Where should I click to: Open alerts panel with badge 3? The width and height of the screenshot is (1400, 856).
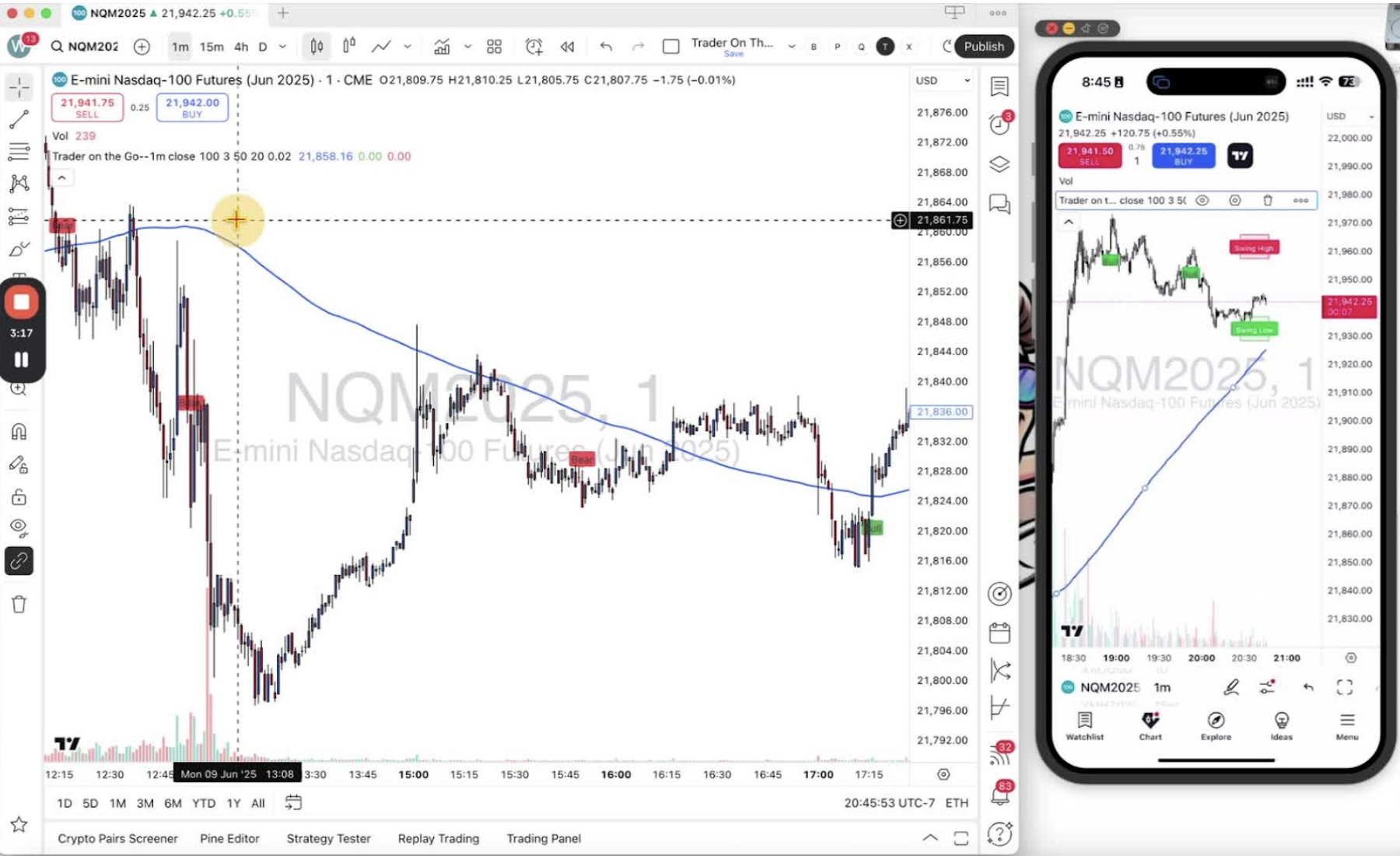tap(999, 124)
